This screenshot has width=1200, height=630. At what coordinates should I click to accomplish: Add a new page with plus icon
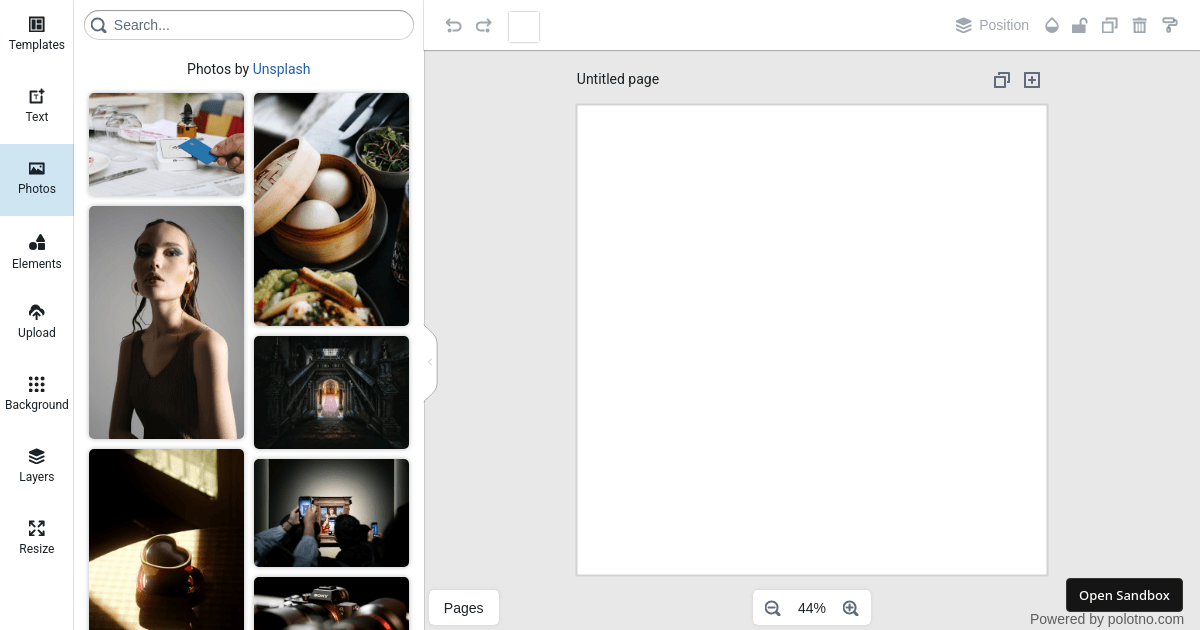click(x=1032, y=80)
